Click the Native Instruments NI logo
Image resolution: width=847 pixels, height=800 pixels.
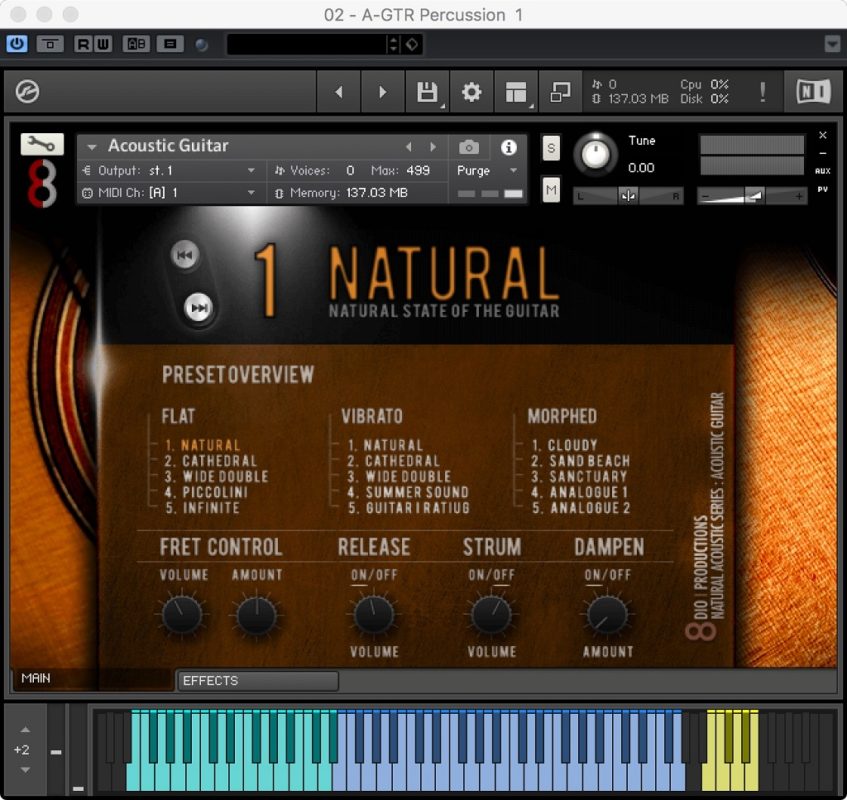pos(814,91)
